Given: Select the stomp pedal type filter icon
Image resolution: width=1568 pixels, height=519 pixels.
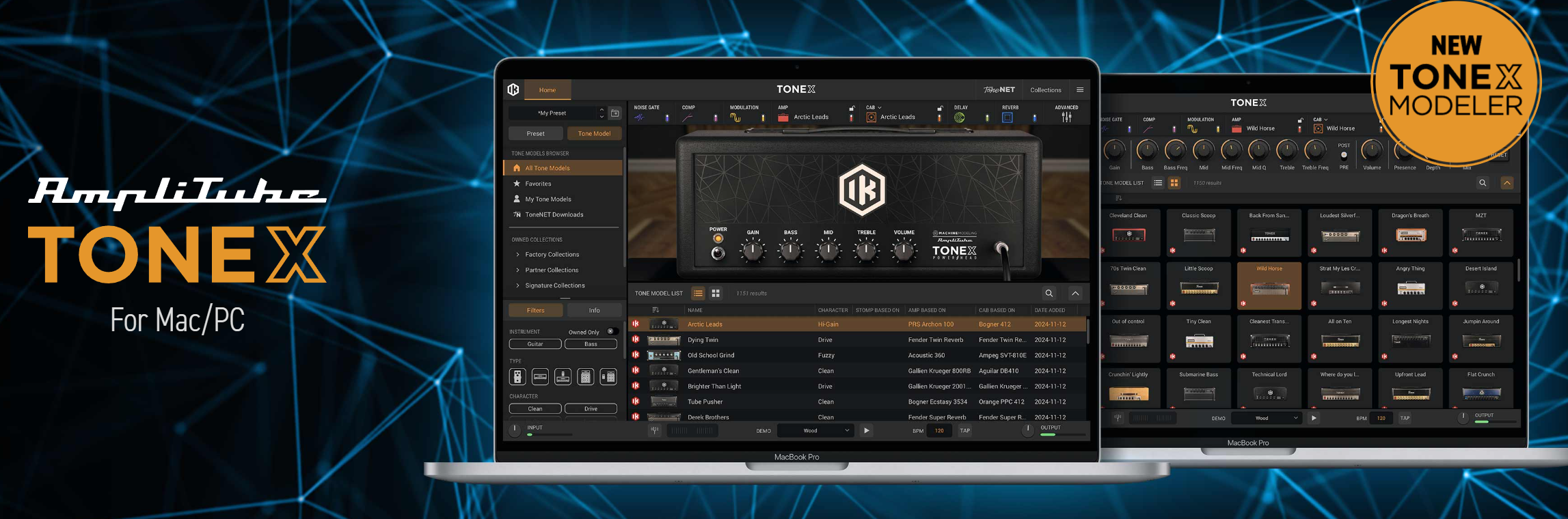Looking at the screenshot, I should [517, 376].
